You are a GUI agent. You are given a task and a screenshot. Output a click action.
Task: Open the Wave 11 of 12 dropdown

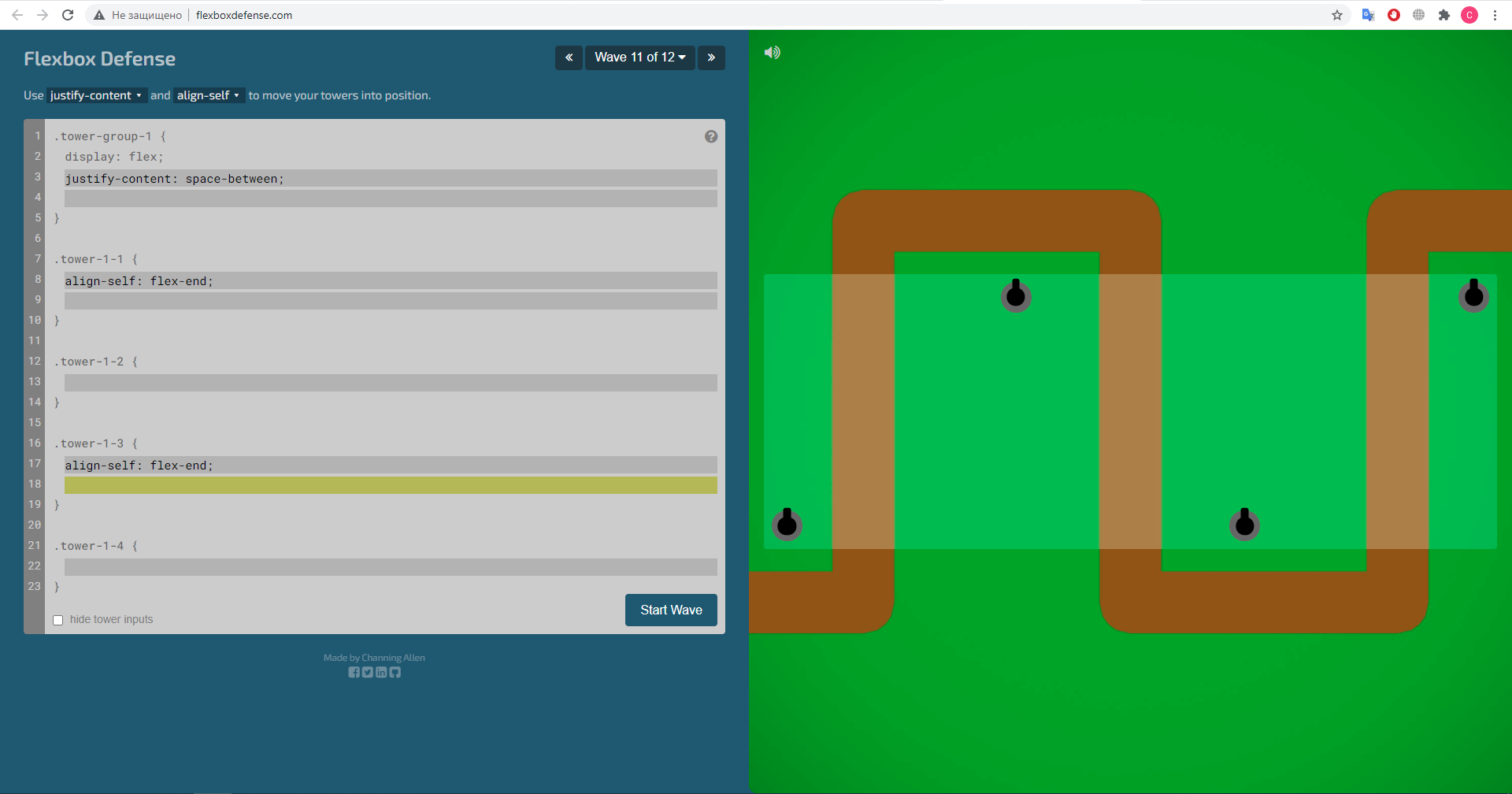[x=640, y=58]
